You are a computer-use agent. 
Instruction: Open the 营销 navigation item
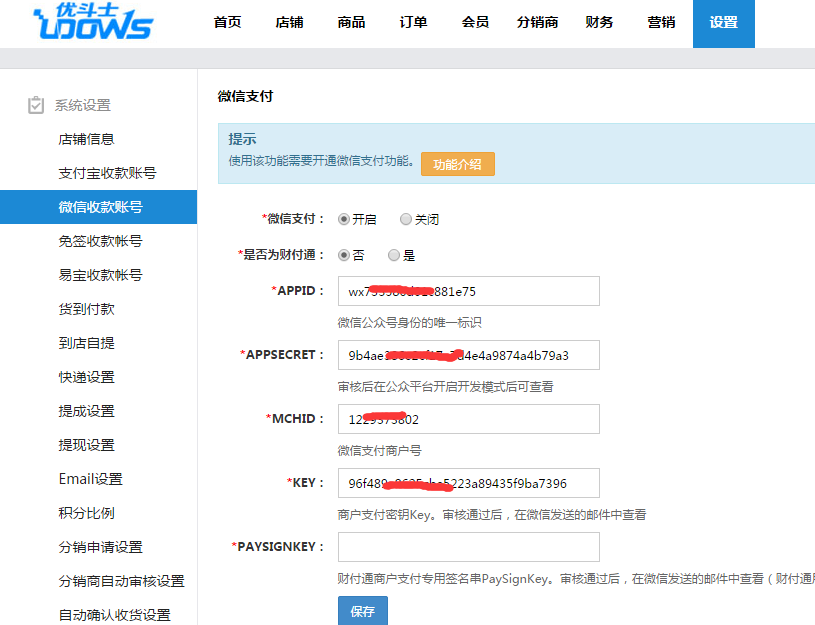point(661,23)
